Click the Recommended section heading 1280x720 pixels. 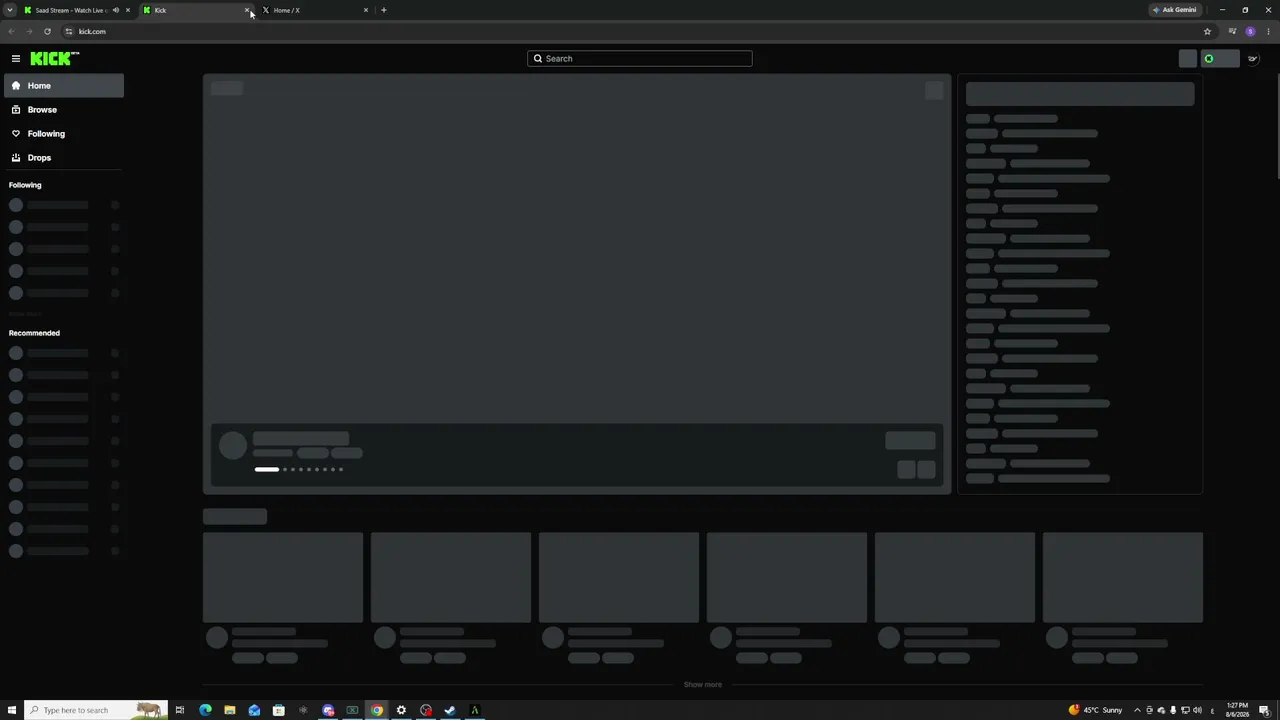(x=34, y=333)
